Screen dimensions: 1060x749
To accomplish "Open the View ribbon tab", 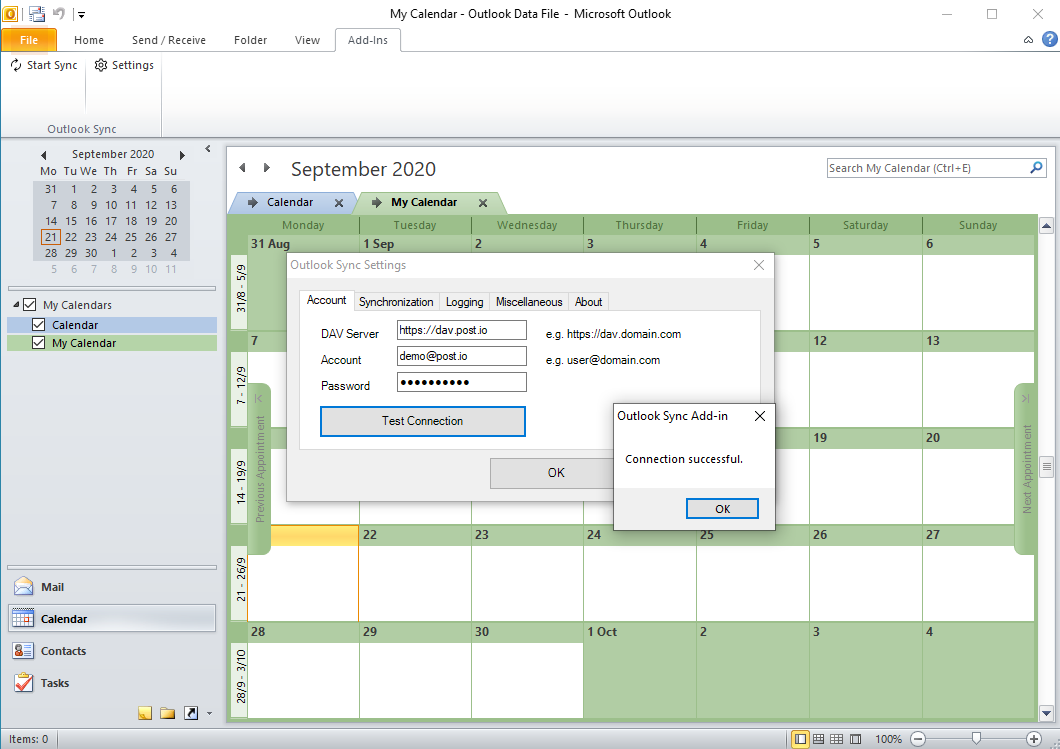I will pyautogui.click(x=307, y=40).
